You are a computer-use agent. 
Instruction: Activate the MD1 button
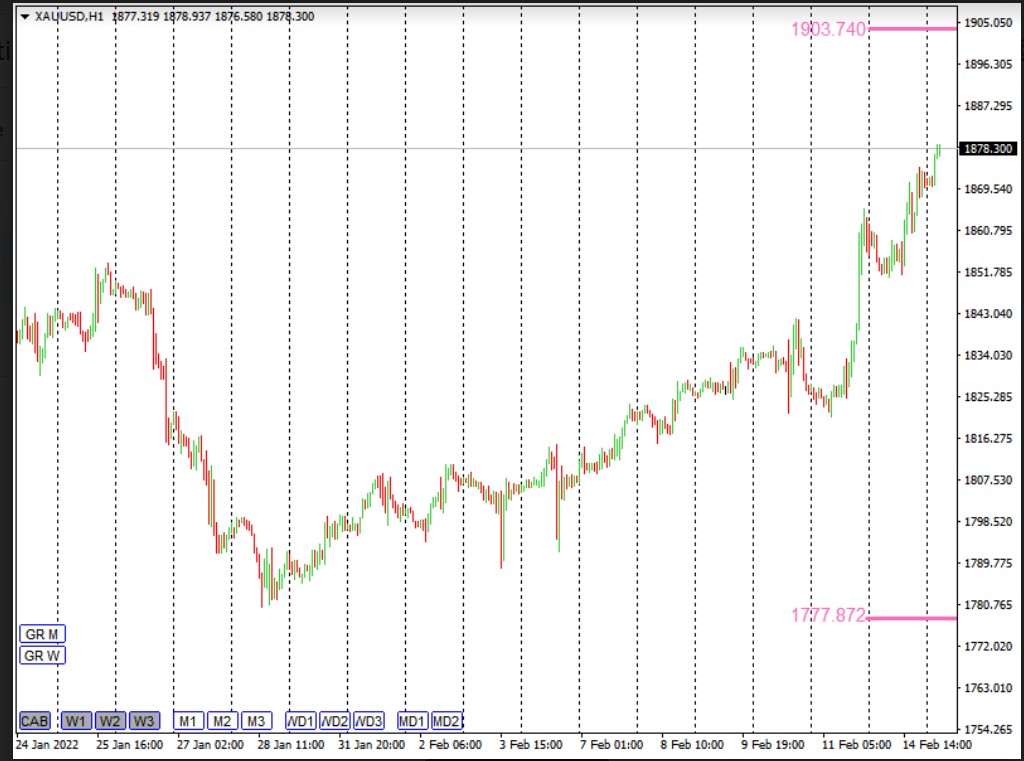pyautogui.click(x=413, y=721)
